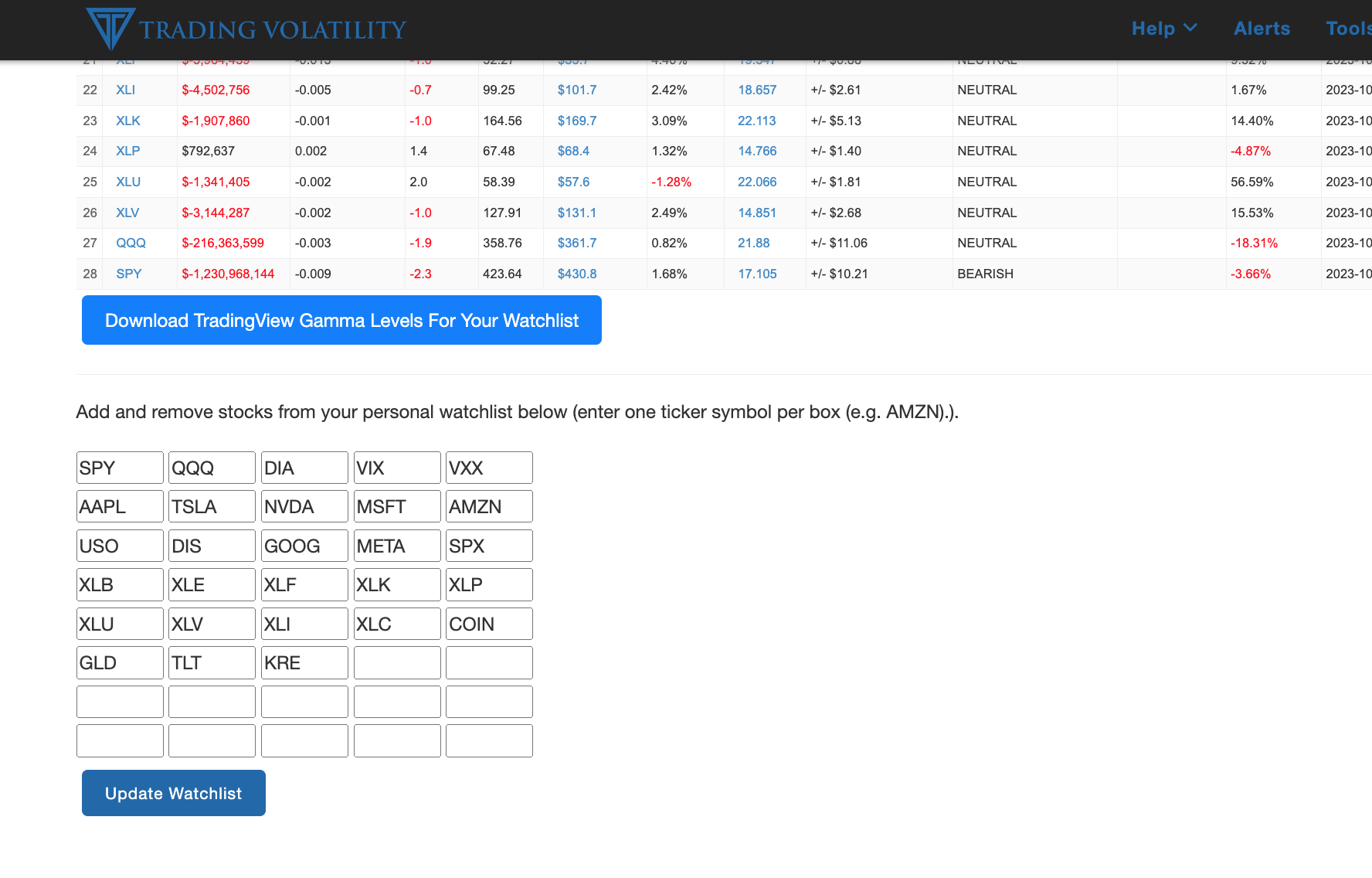Select the NVDA watchlist input box
The image size is (1372, 878).
pyautogui.click(x=304, y=506)
